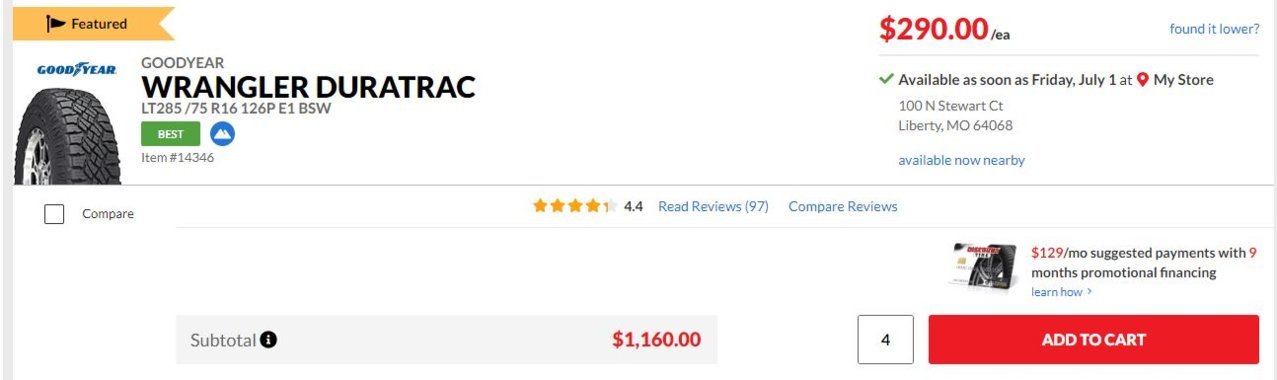Click the found it lower link
The image size is (1277, 380).
1214,29
